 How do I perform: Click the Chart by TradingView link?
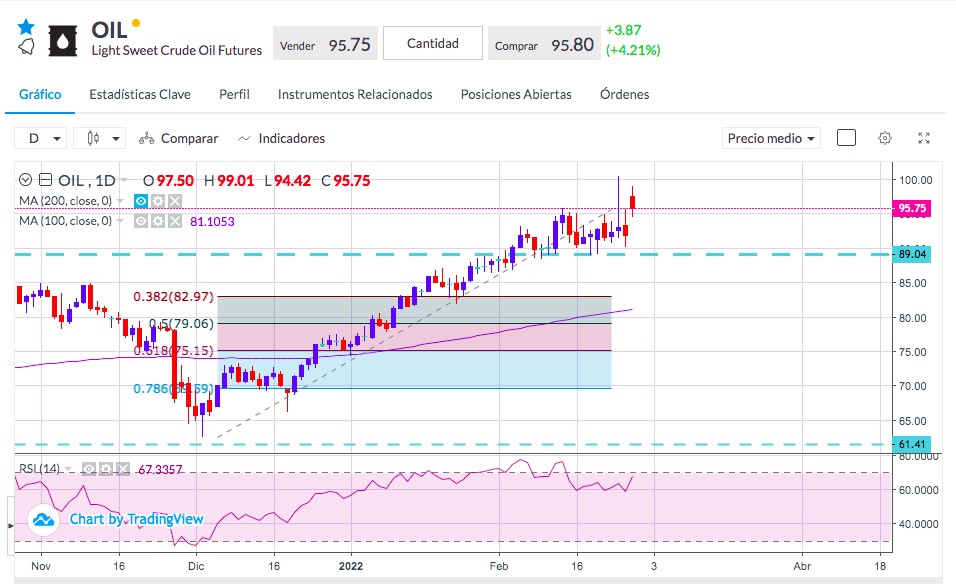coord(136,519)
